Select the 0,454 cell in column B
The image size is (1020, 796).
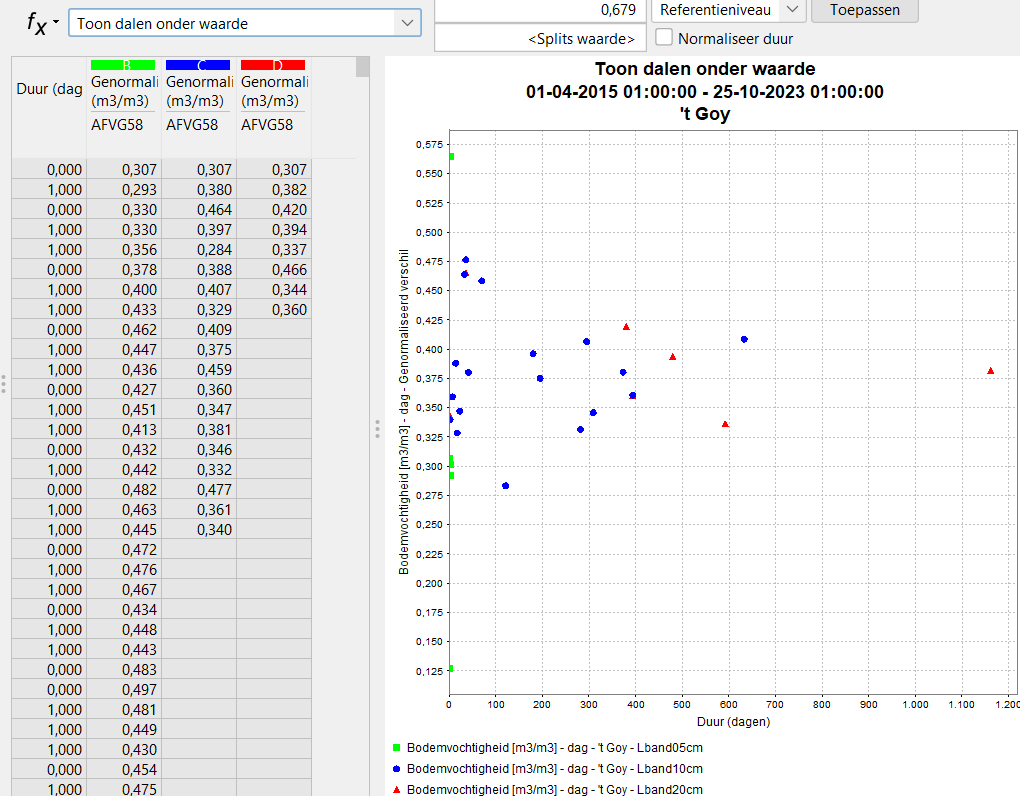pyautogui.click(x=124, y=769)
